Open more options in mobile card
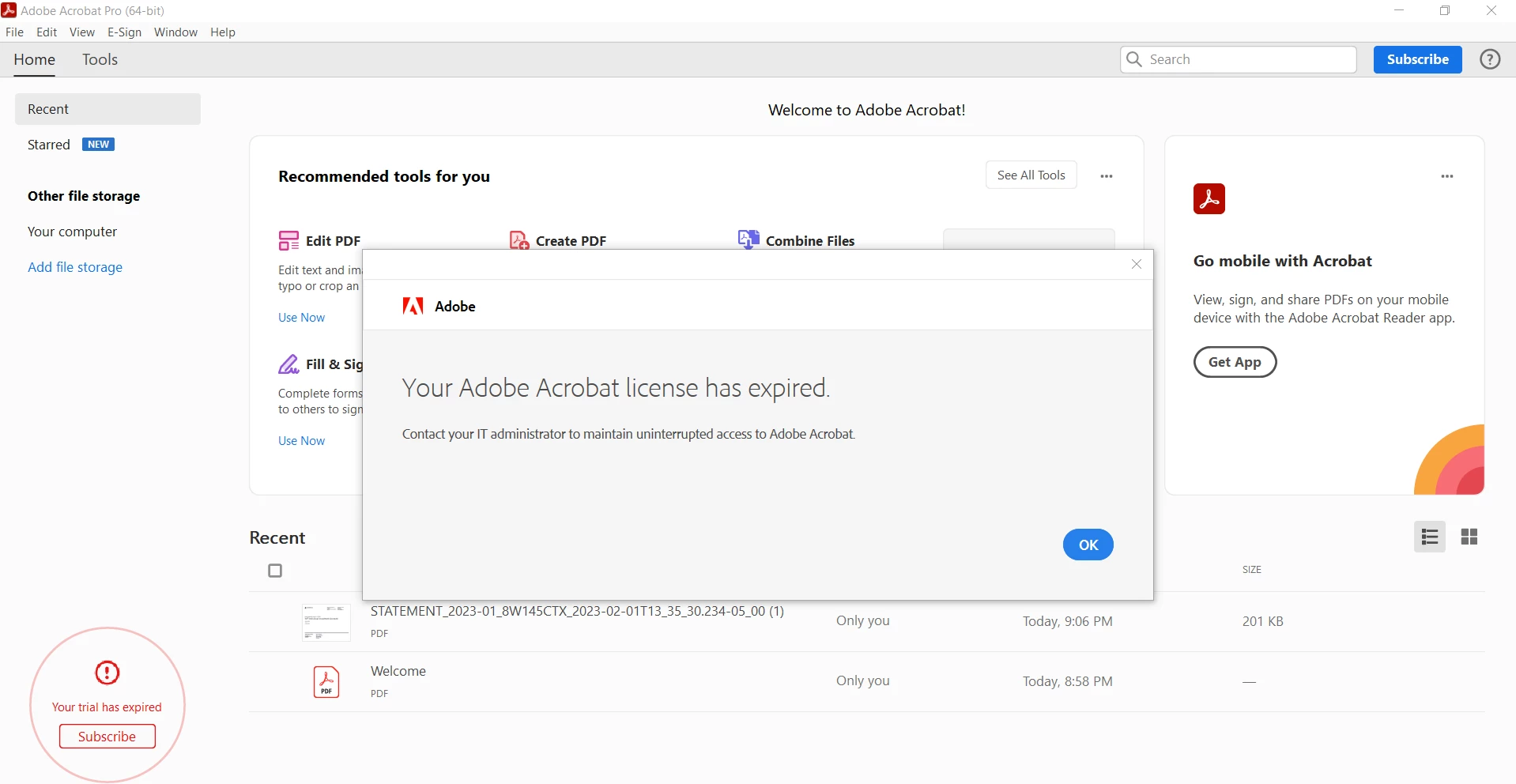The image size is (1516, 784). click(x=1447, y=176)
